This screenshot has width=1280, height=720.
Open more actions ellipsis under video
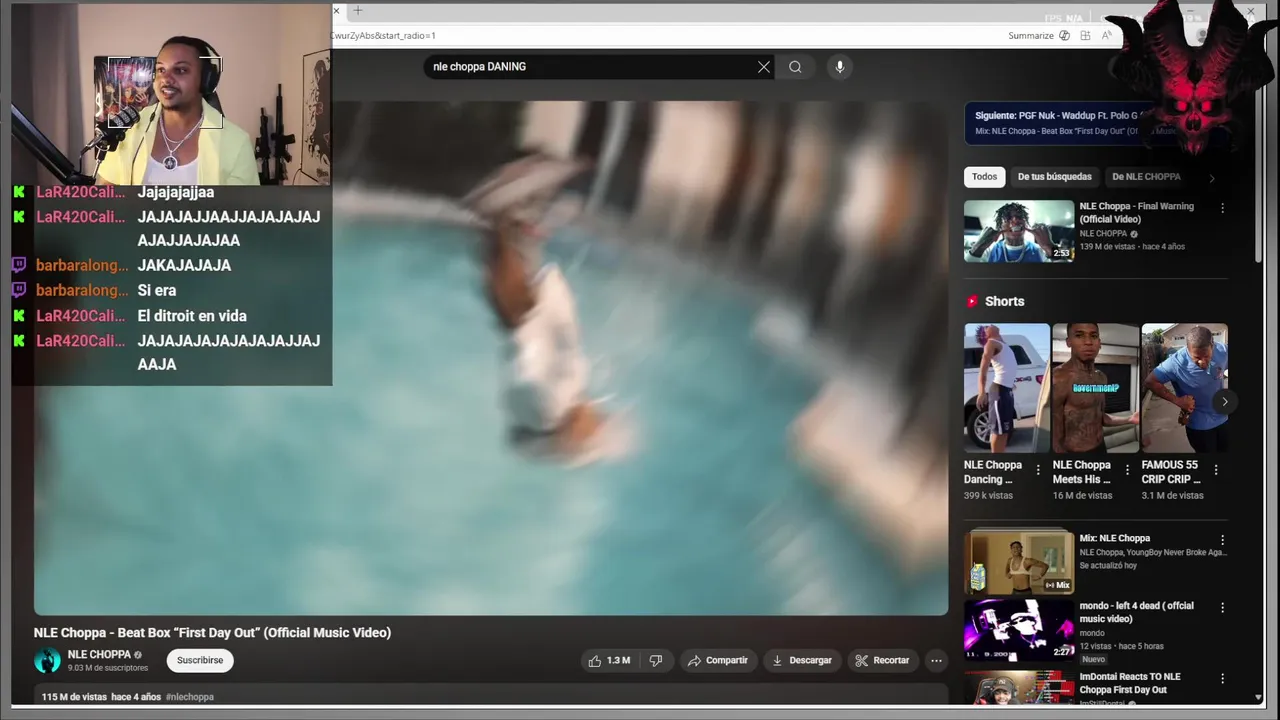pos(936,660)
